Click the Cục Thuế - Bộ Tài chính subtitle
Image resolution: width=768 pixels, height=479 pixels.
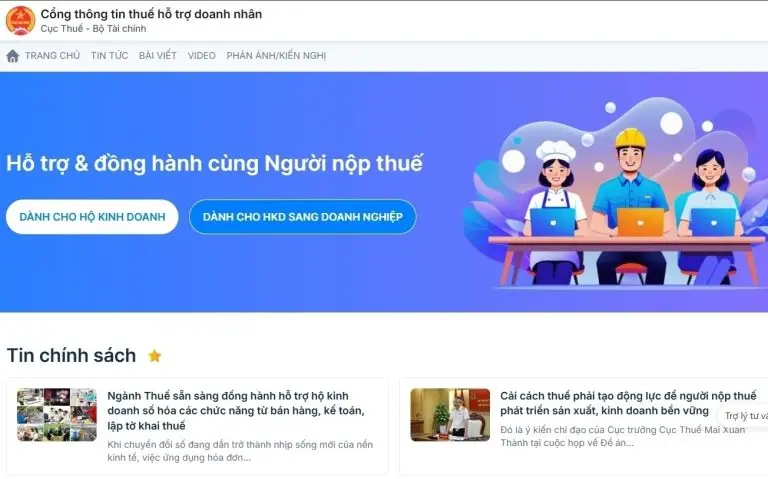[94, 29]
